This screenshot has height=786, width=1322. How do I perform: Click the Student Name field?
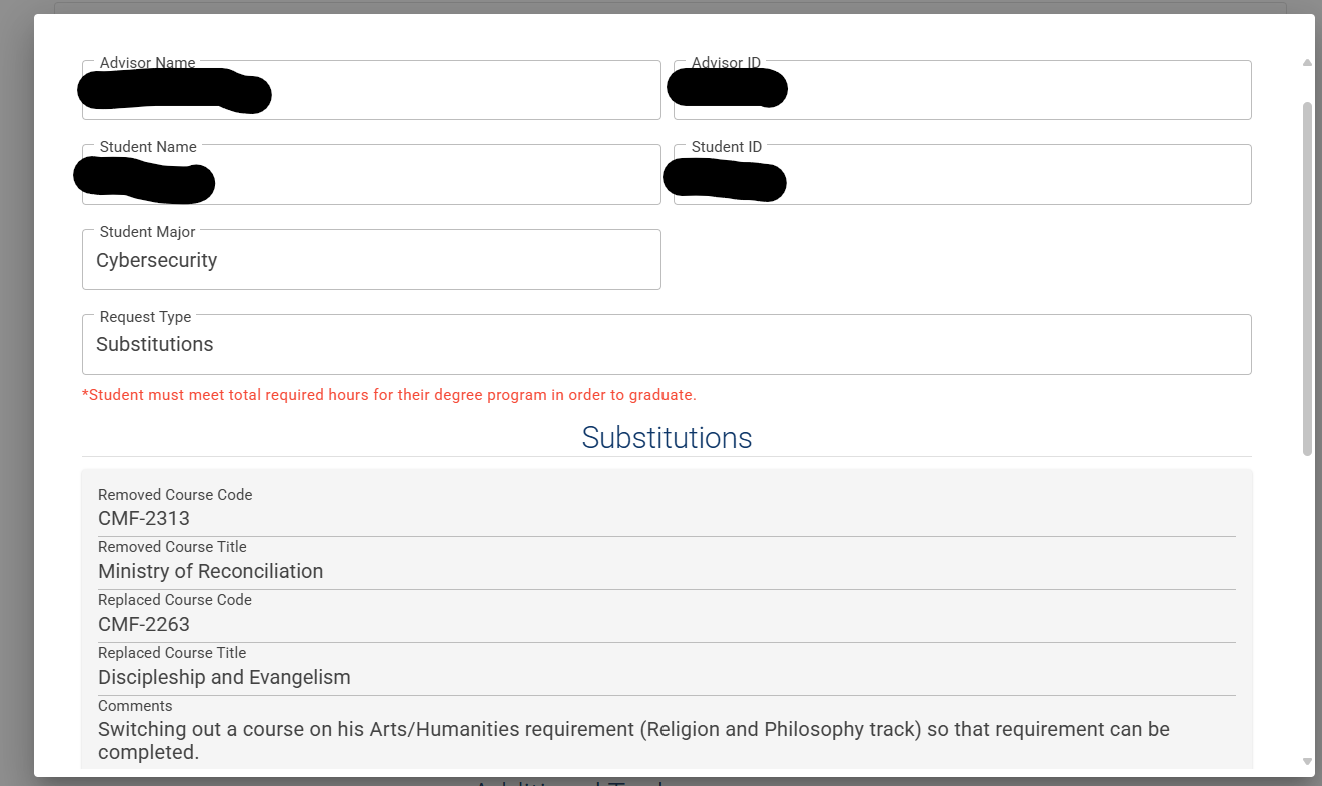coord(371,174)
